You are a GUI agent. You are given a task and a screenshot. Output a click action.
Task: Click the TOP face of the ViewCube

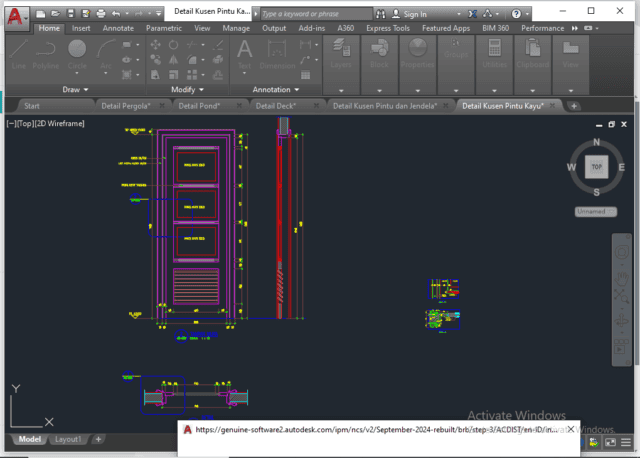(597, 166)
